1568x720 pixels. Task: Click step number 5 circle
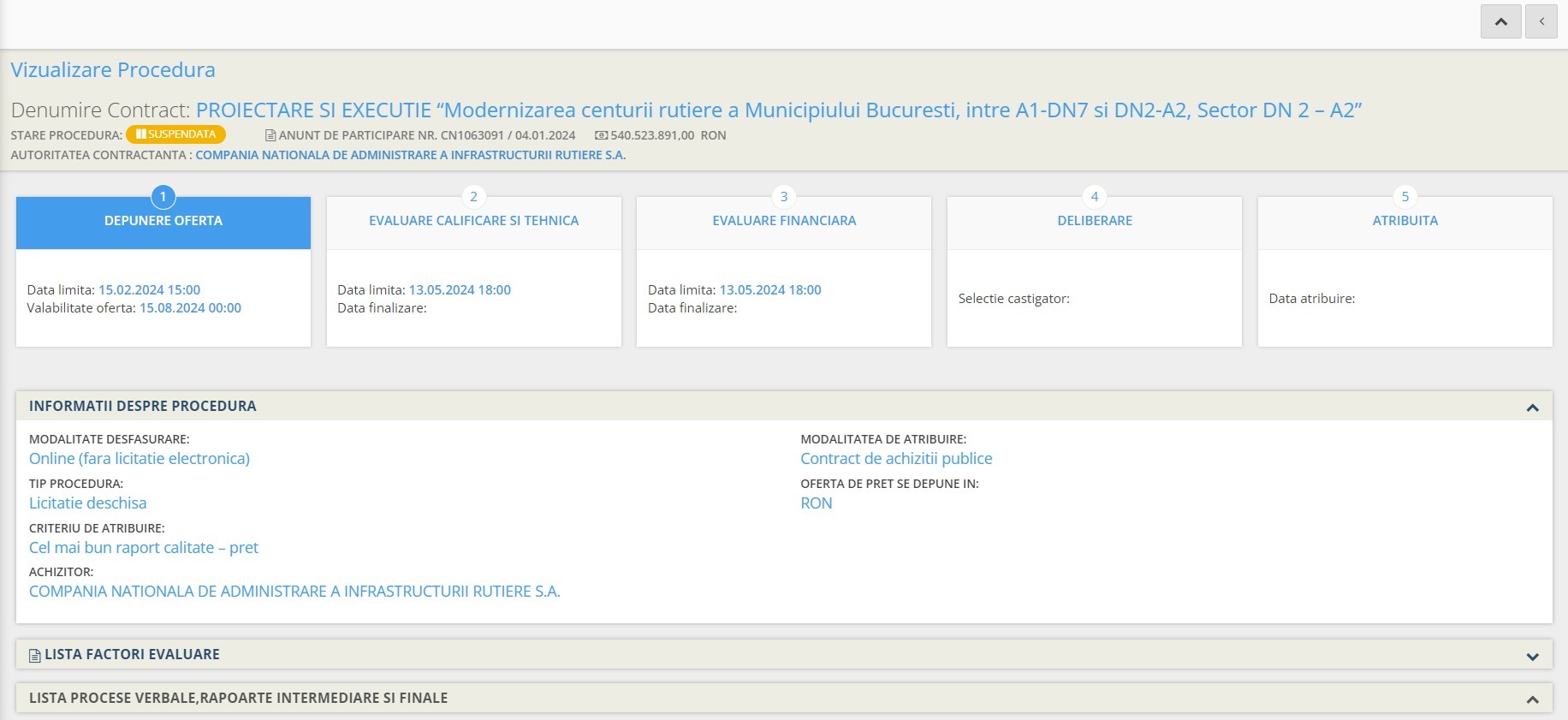click(x=1405, y=197)
